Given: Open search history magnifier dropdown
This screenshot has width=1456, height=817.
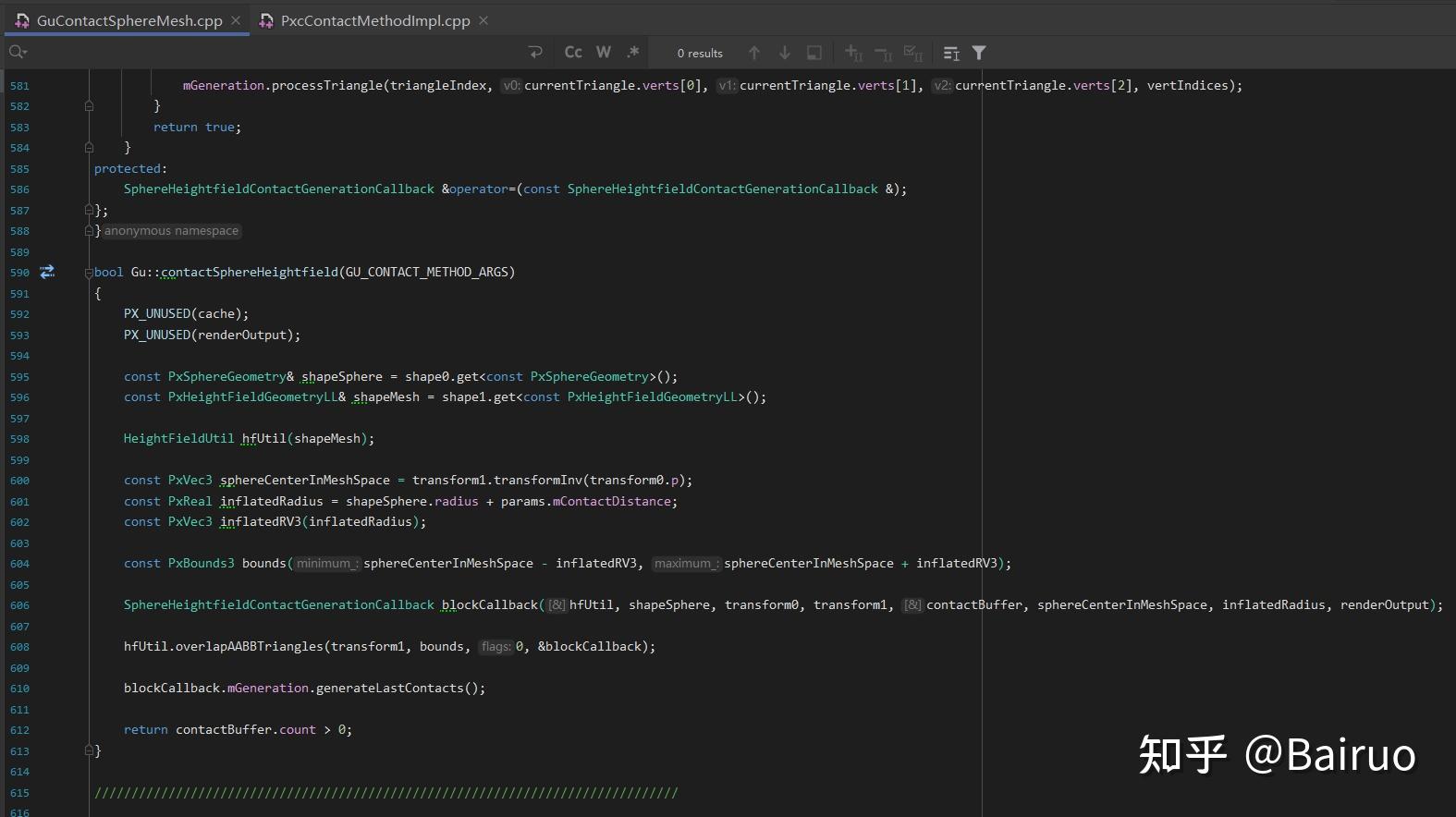Looking at the screenshot, I should (18, 53).
